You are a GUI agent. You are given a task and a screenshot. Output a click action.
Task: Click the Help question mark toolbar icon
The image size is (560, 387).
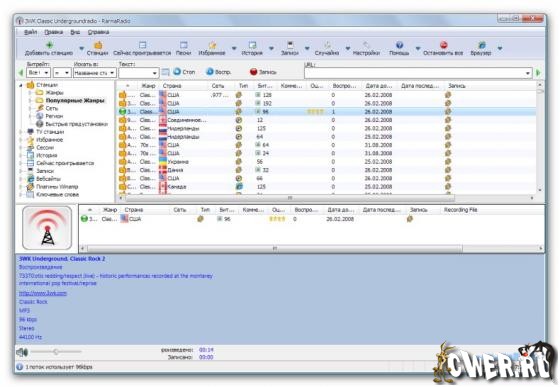tap(399, 45)
